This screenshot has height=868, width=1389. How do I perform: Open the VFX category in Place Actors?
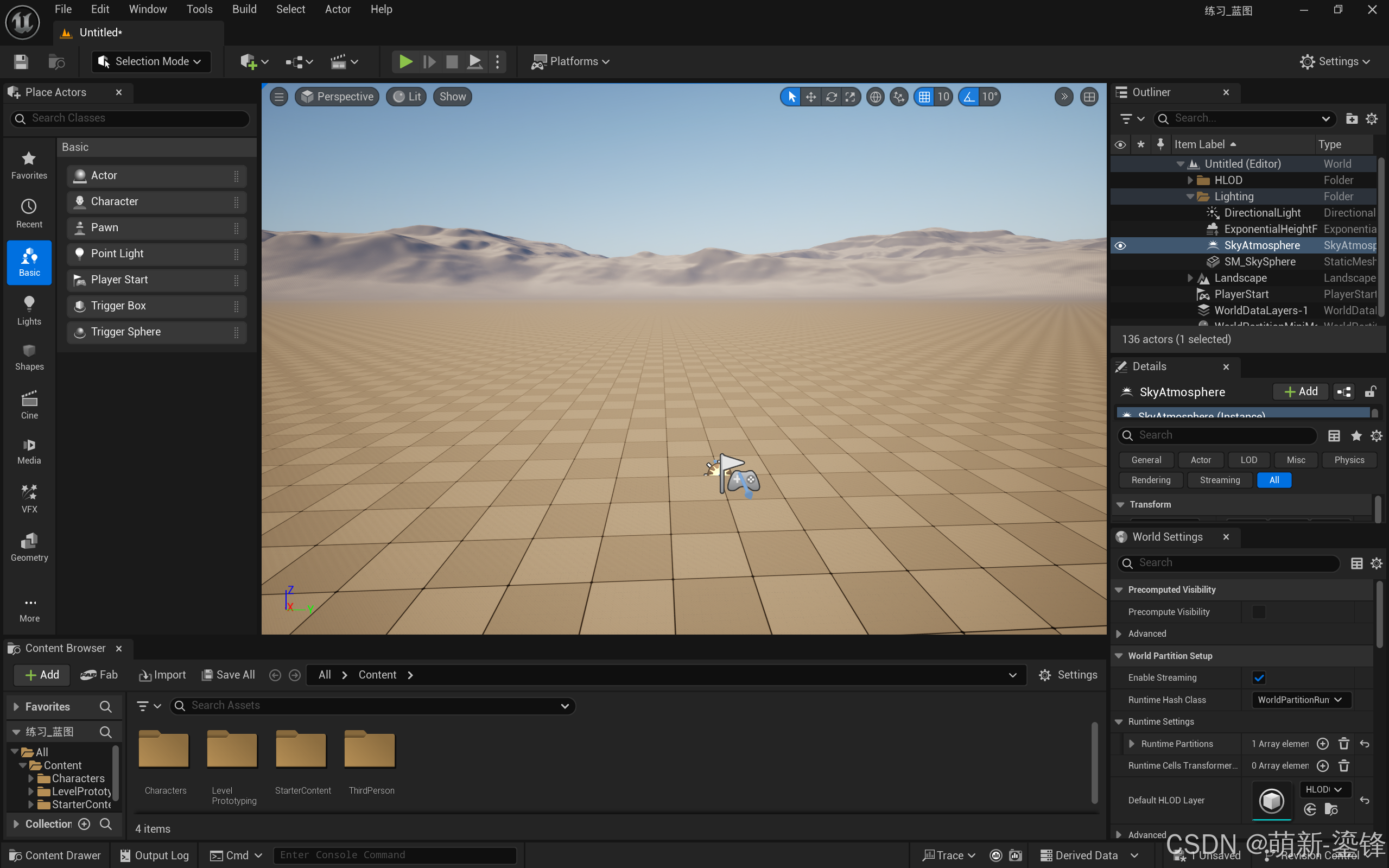pyautogui.click(x=29, y=498)
